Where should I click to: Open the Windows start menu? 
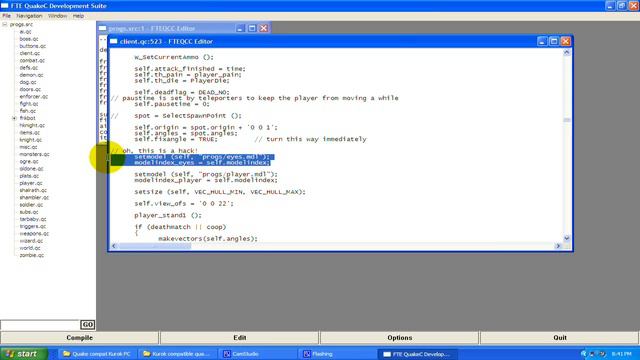(x=23, y=353)
